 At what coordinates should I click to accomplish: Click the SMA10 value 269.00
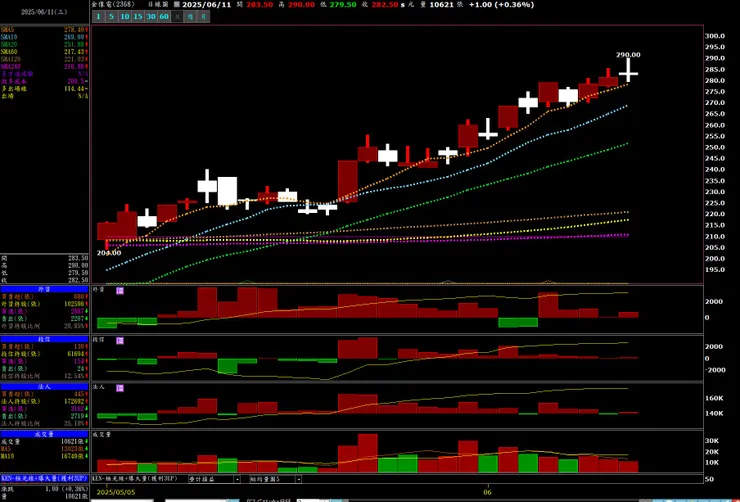74,37
